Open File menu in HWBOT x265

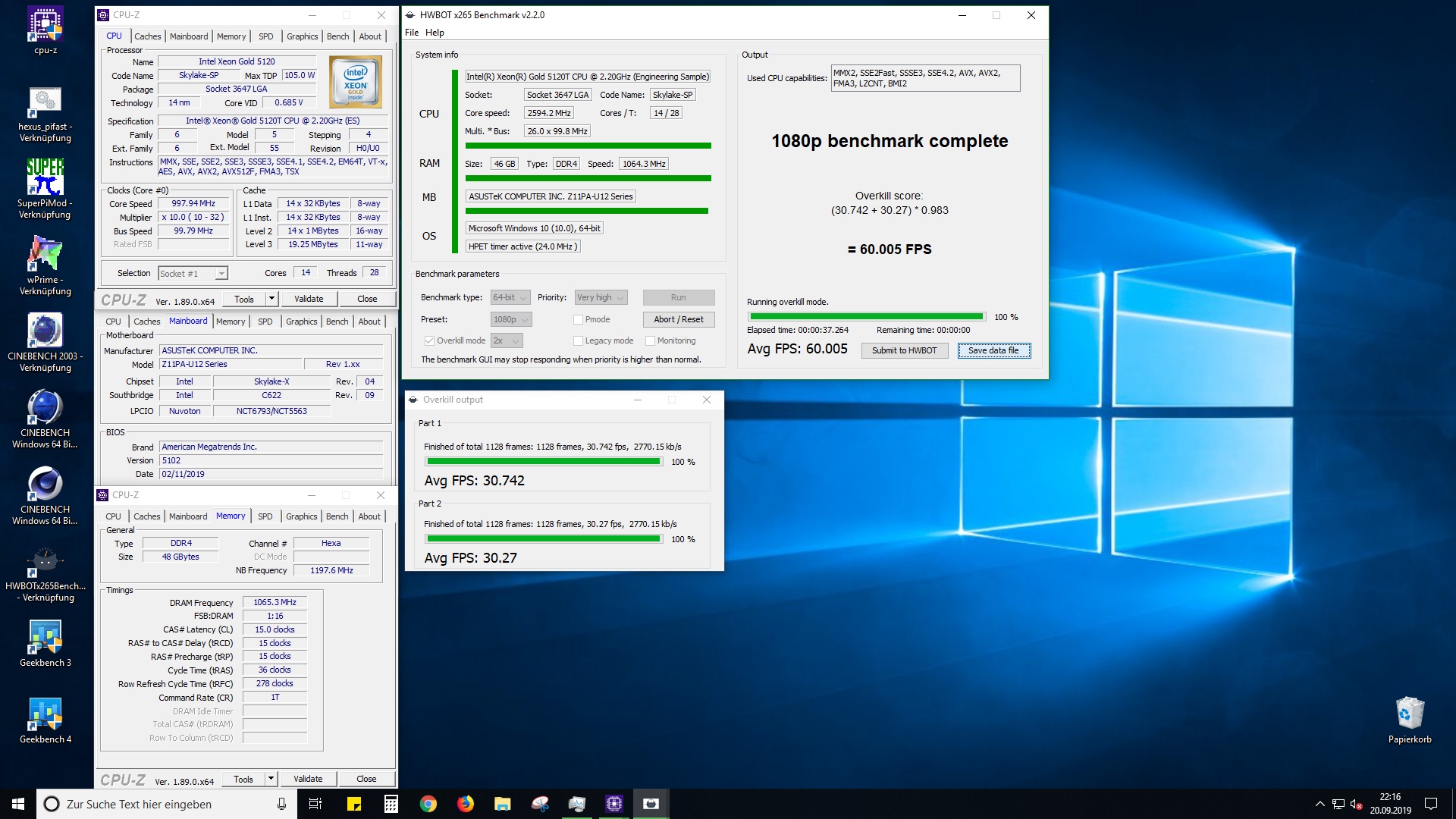(412, 33)
